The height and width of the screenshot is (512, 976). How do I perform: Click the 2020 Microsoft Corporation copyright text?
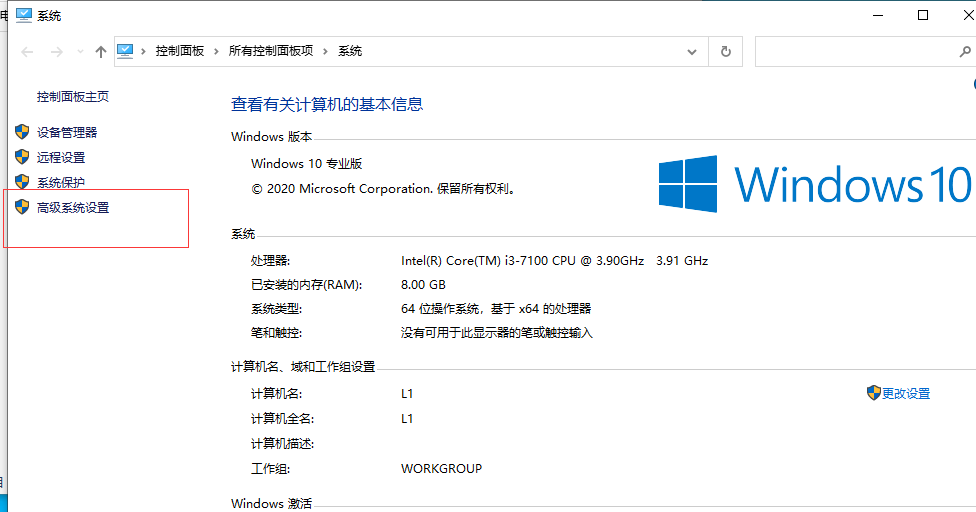pyautogui.click(x=384, y=189)
